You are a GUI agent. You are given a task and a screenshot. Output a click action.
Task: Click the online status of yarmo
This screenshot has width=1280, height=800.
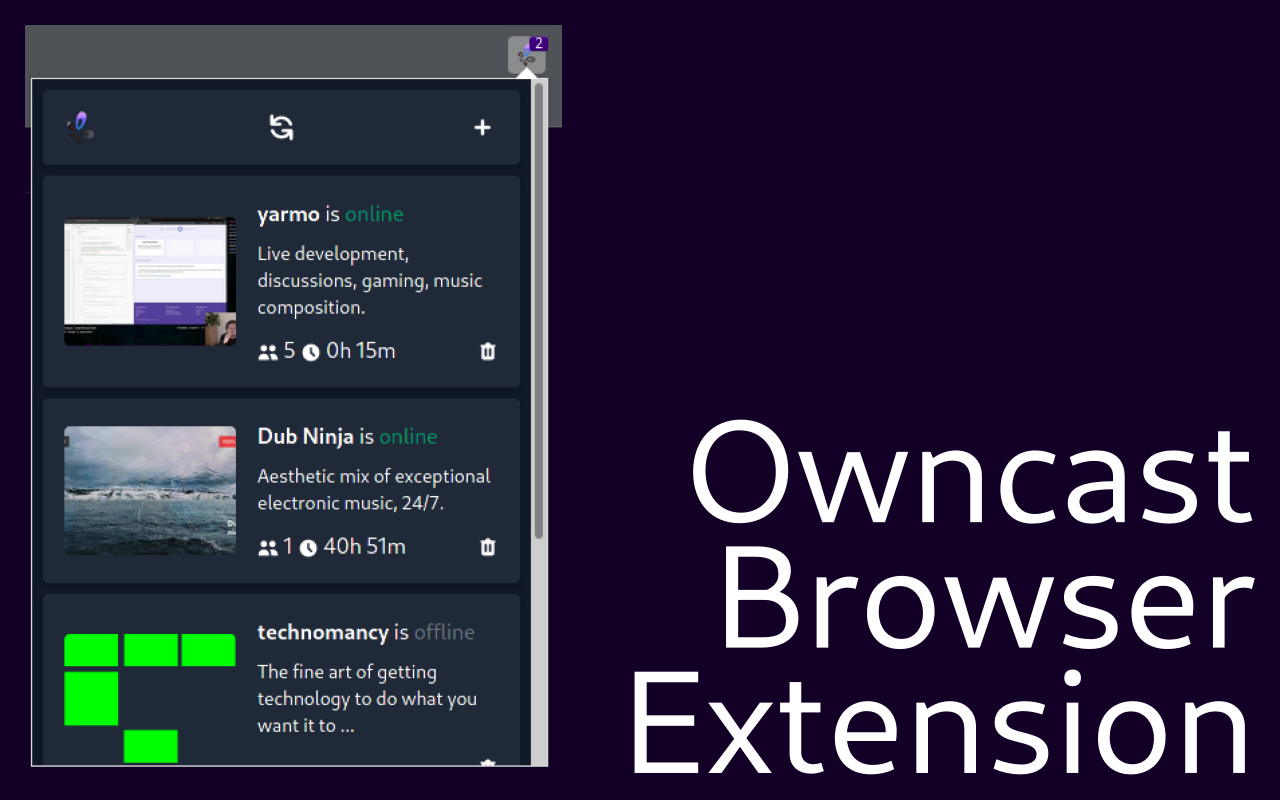(373, 213)
